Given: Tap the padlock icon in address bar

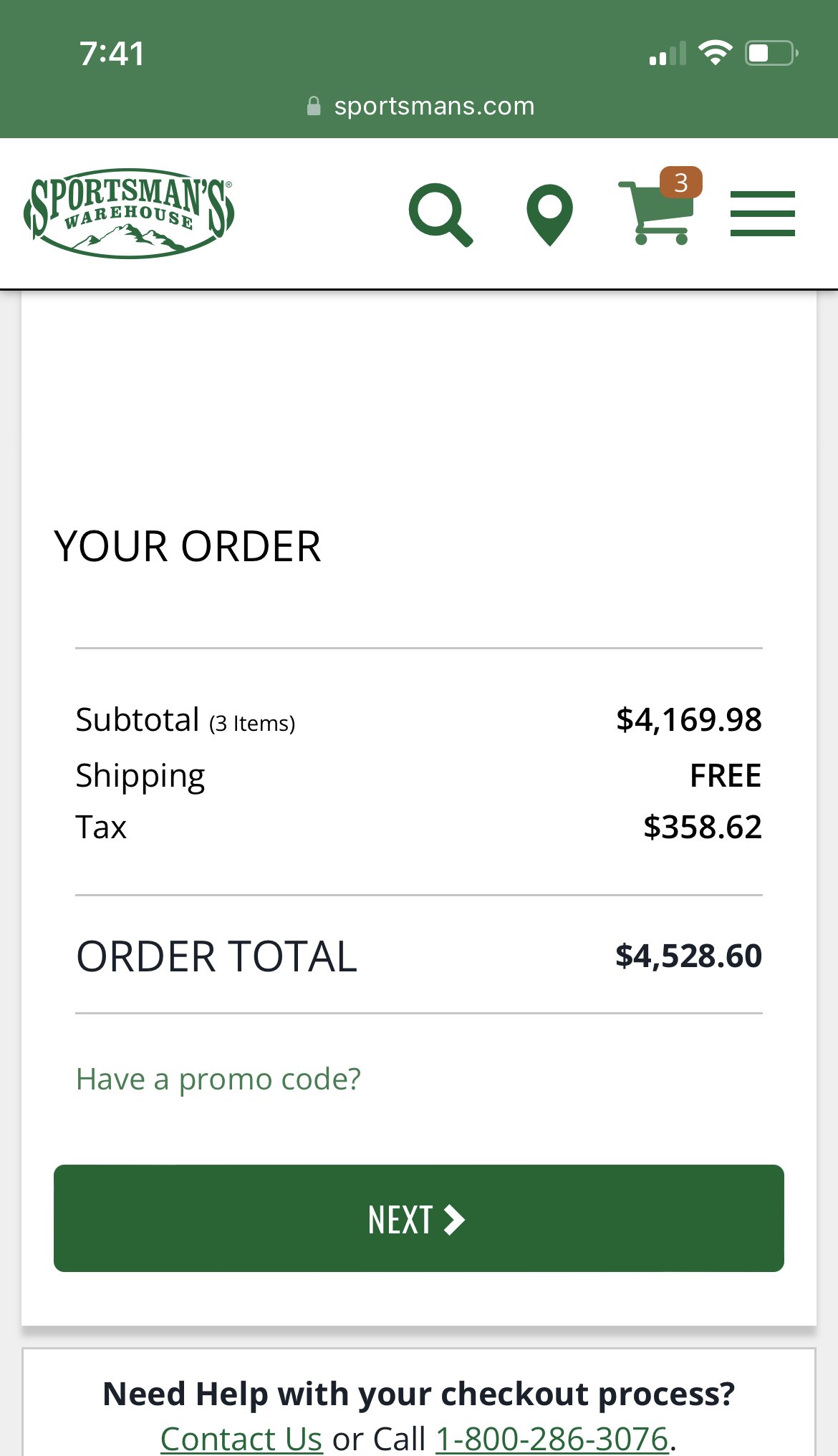Looking at the screenshot, I should point(314,106).
